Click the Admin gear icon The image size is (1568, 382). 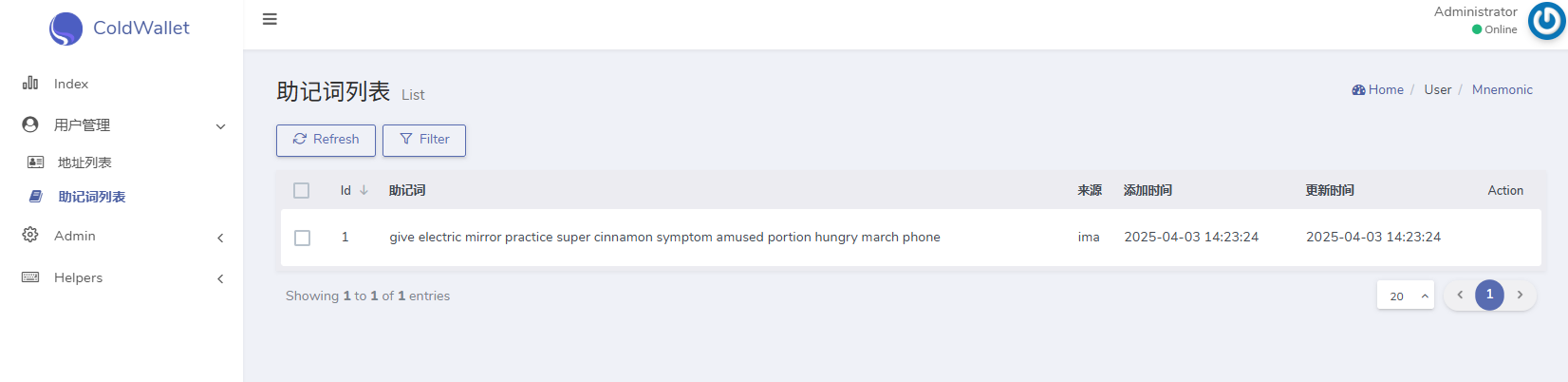coord(30,236)
